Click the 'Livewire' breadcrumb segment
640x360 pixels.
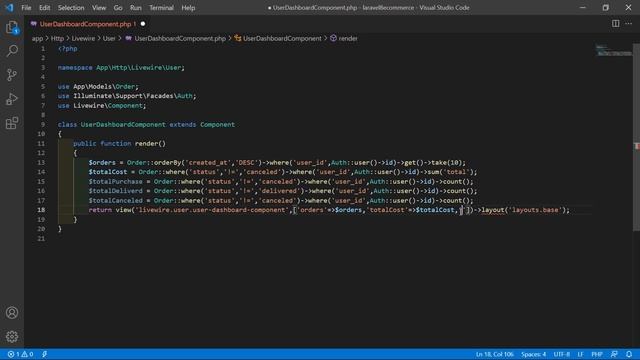click(x=83, y=38)
